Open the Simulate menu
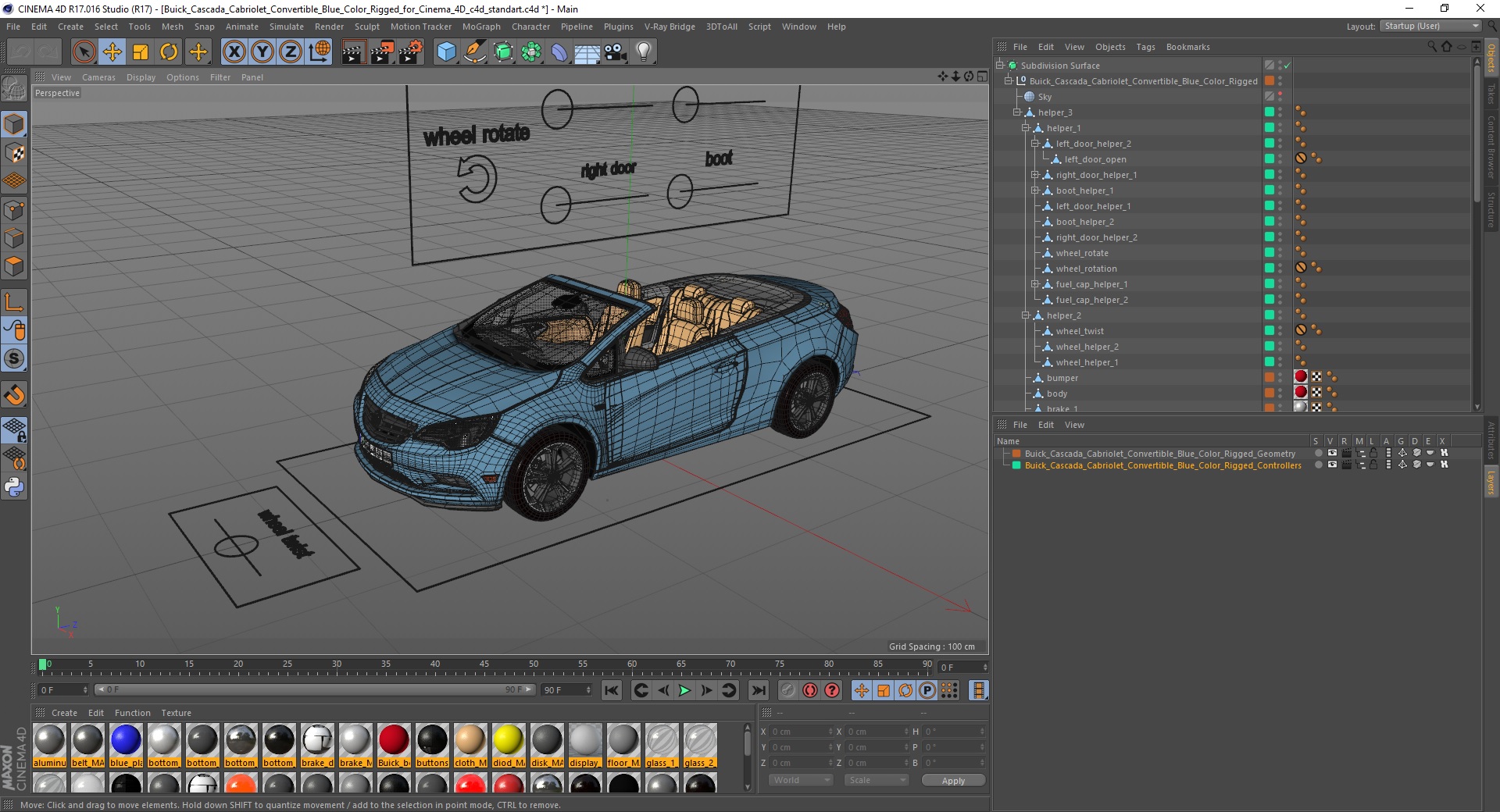The height and width of the screenshot is (812, 1500). tap(287, 27)
